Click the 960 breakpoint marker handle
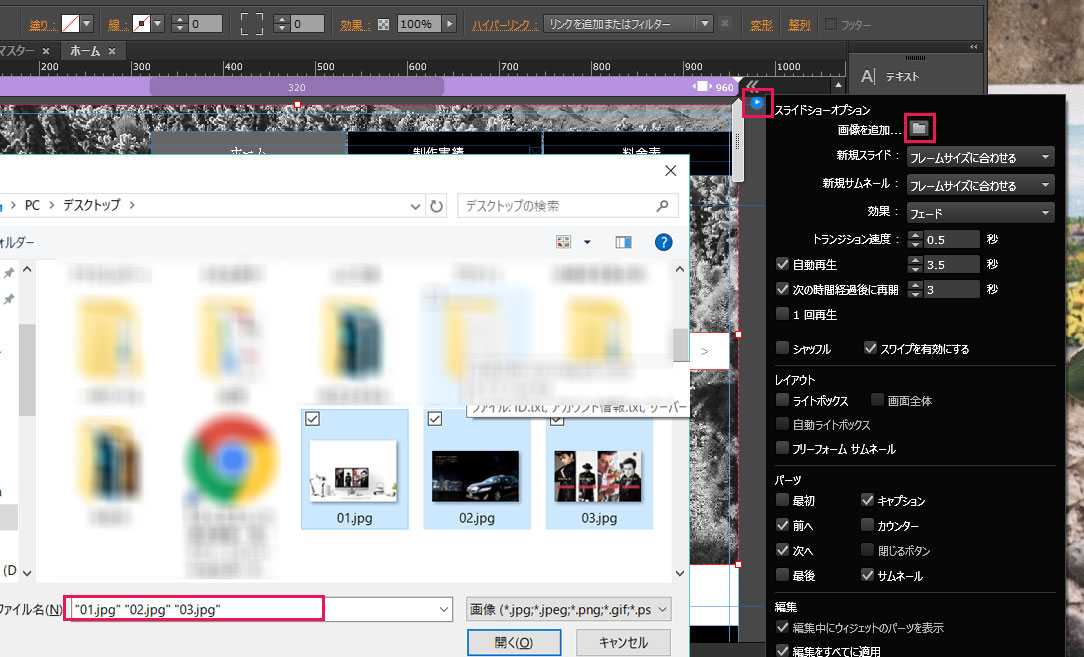This screenshot has width=1084, height=657. tap(702, 86)
